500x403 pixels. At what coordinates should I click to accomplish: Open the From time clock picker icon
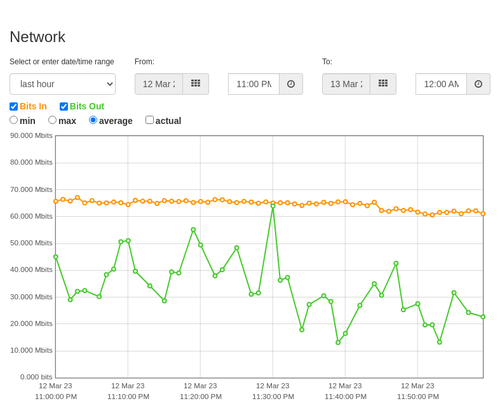coord(291,84)
